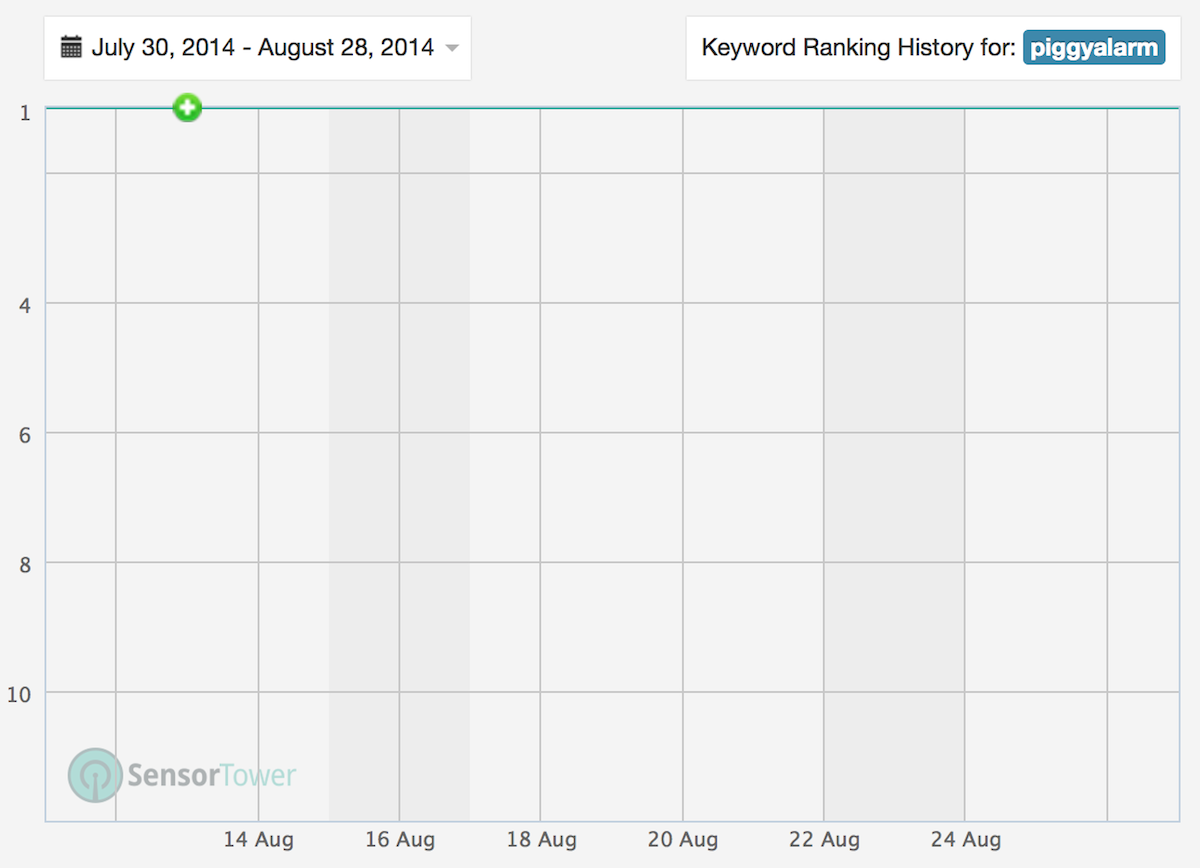Pick the 20 Aug axis label

683,839
